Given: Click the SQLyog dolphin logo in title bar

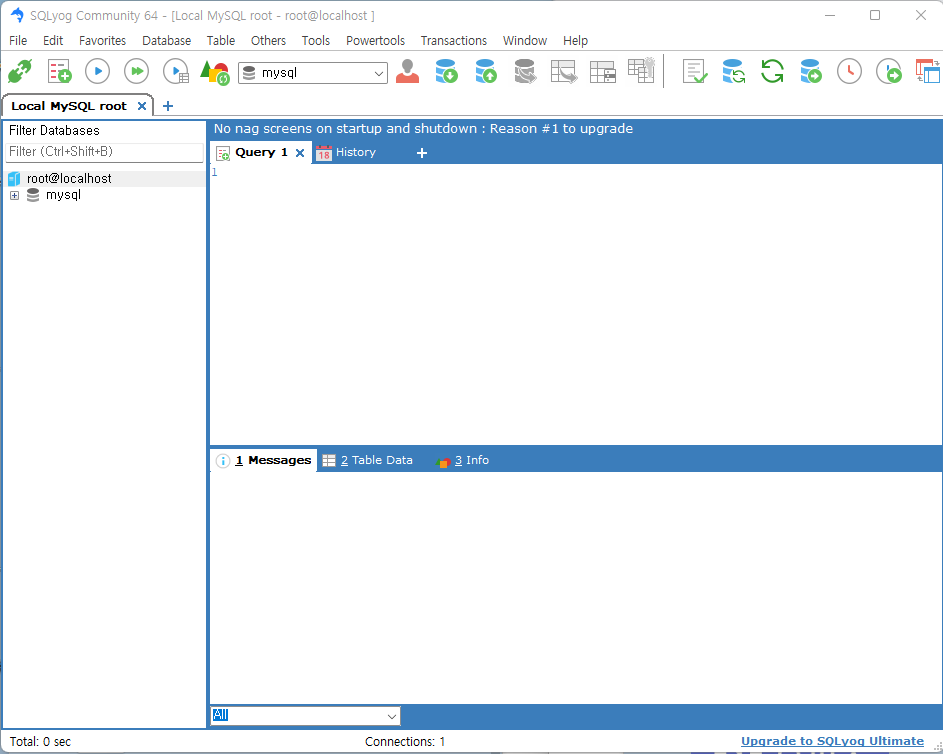Looking at the screenshot, I should (x=17, y=15).
